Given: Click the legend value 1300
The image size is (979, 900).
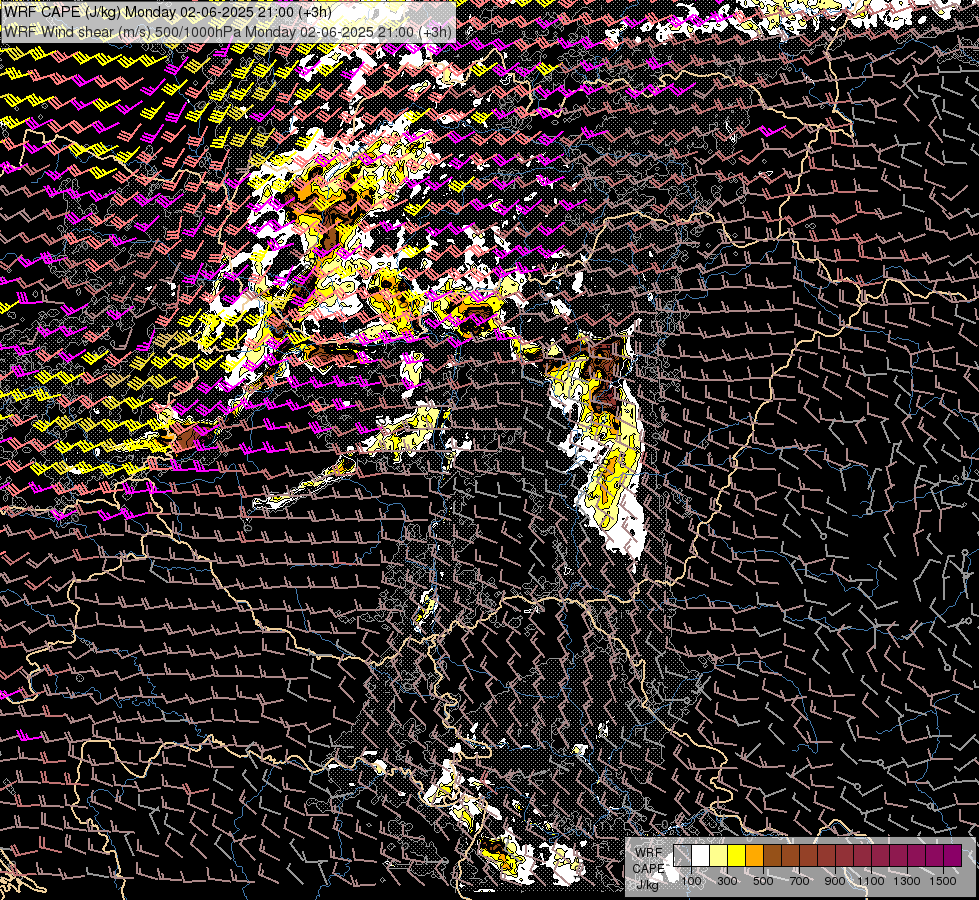Looking at the screenshot, I should click(907, 881).
